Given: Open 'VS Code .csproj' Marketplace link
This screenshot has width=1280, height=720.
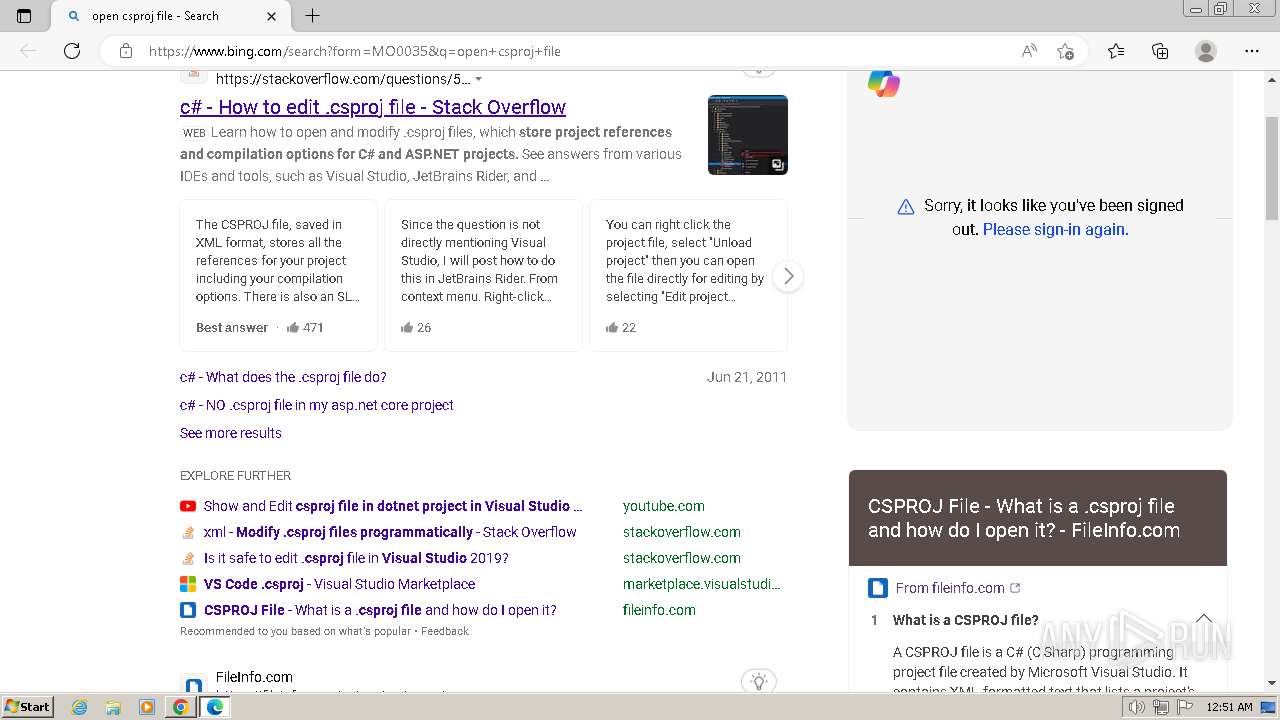Looking at the screenshot, I should (x=340, y=584).
